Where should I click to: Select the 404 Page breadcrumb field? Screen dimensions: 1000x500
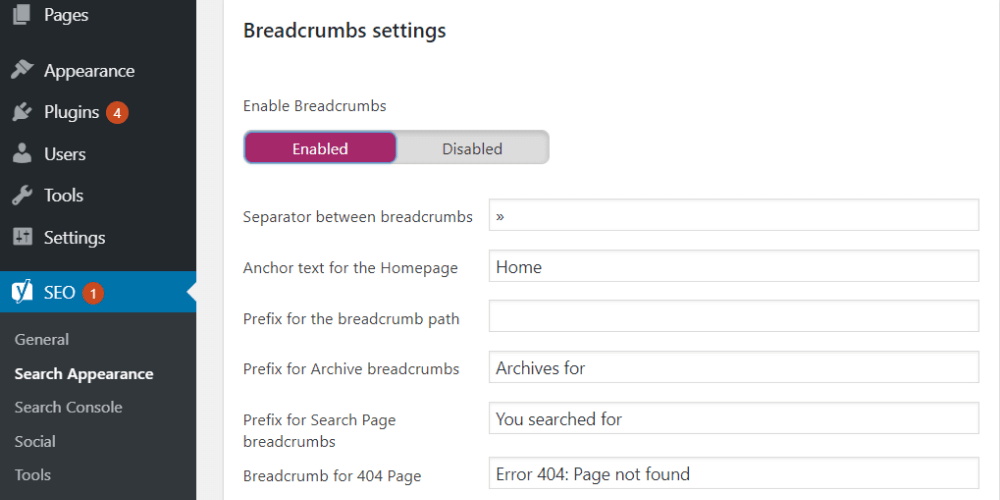click(733, 474)
